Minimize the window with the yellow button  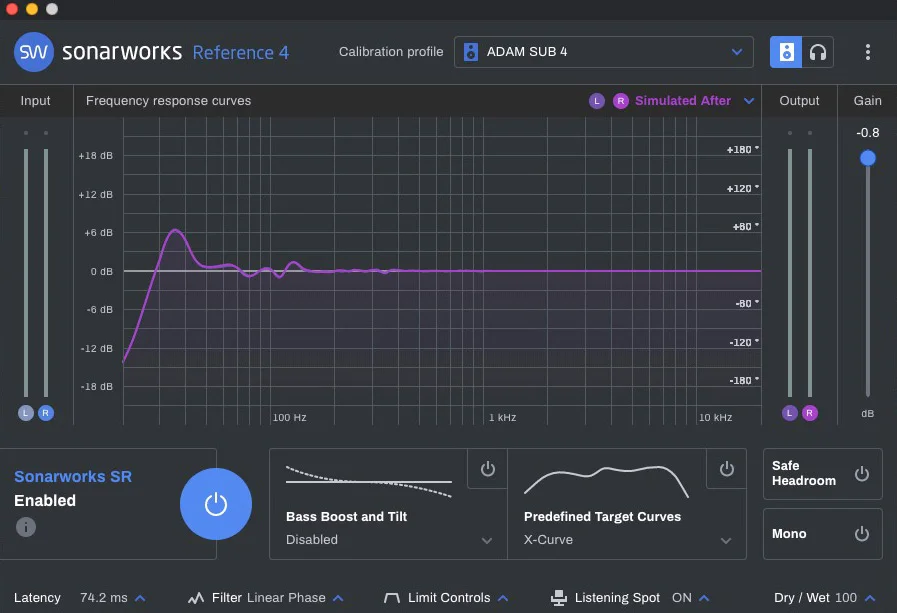[32, 9]
